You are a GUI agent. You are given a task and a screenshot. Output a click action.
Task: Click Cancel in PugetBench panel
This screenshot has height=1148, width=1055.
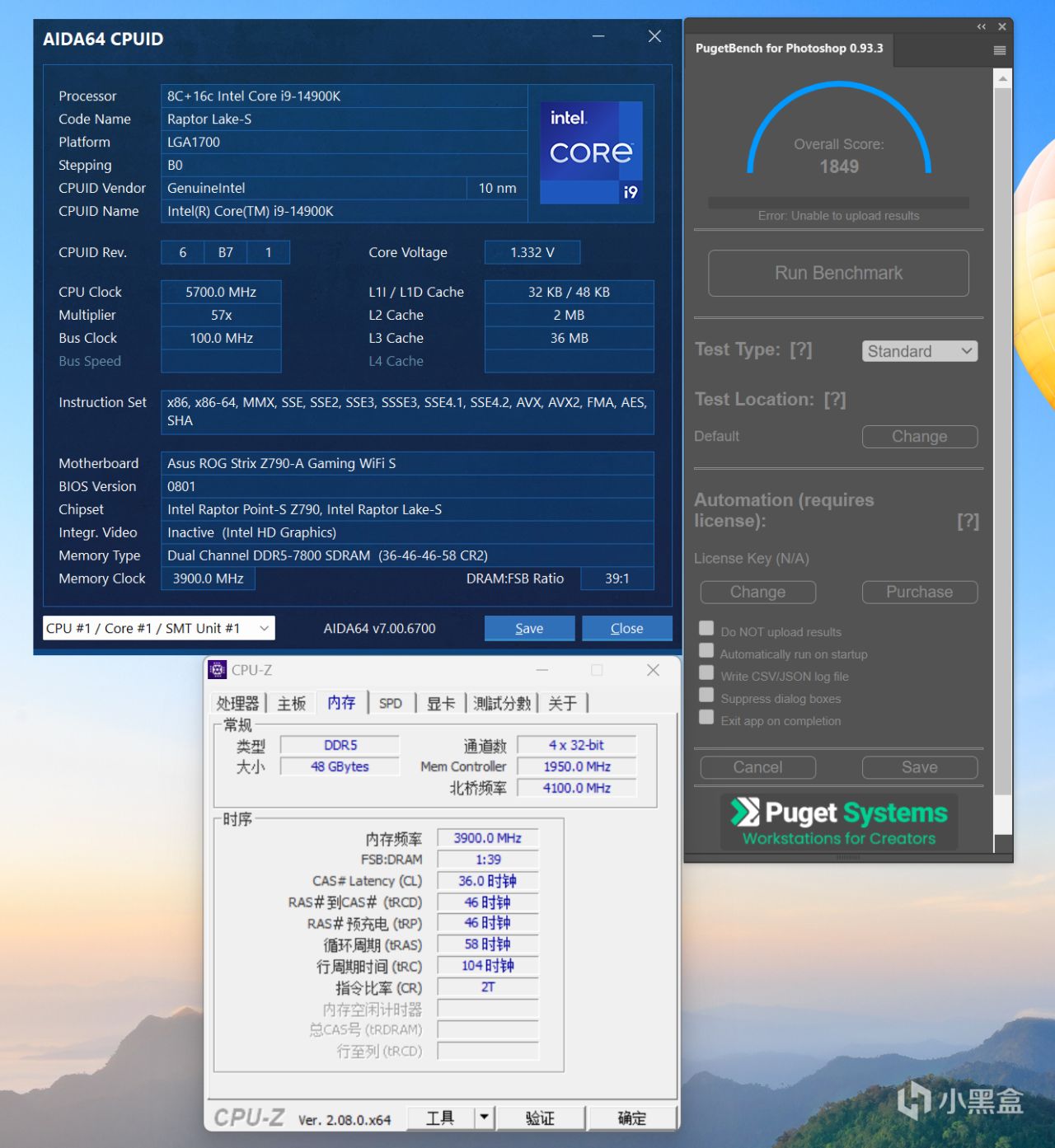758,767
